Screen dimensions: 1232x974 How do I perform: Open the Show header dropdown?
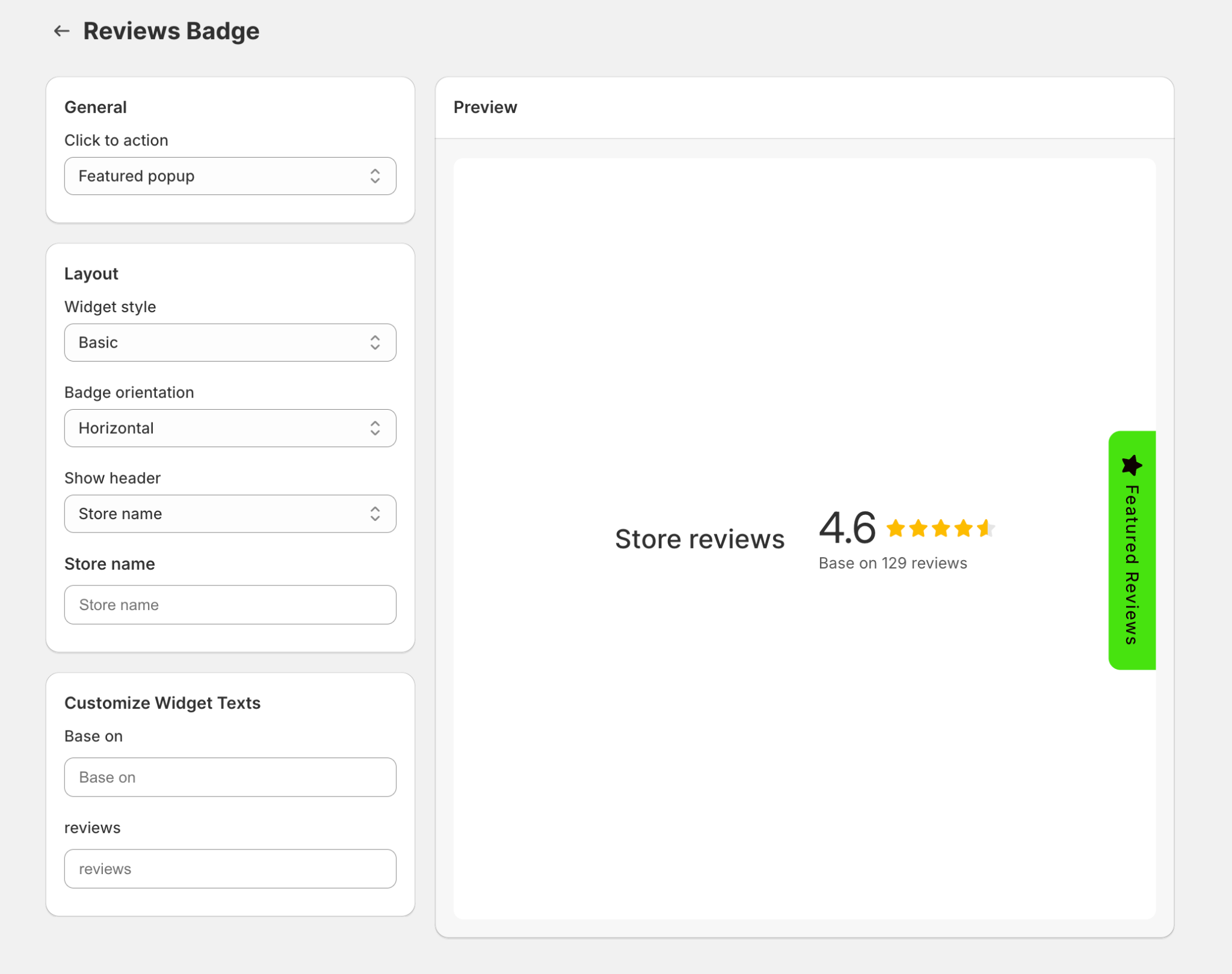(230, 513)
